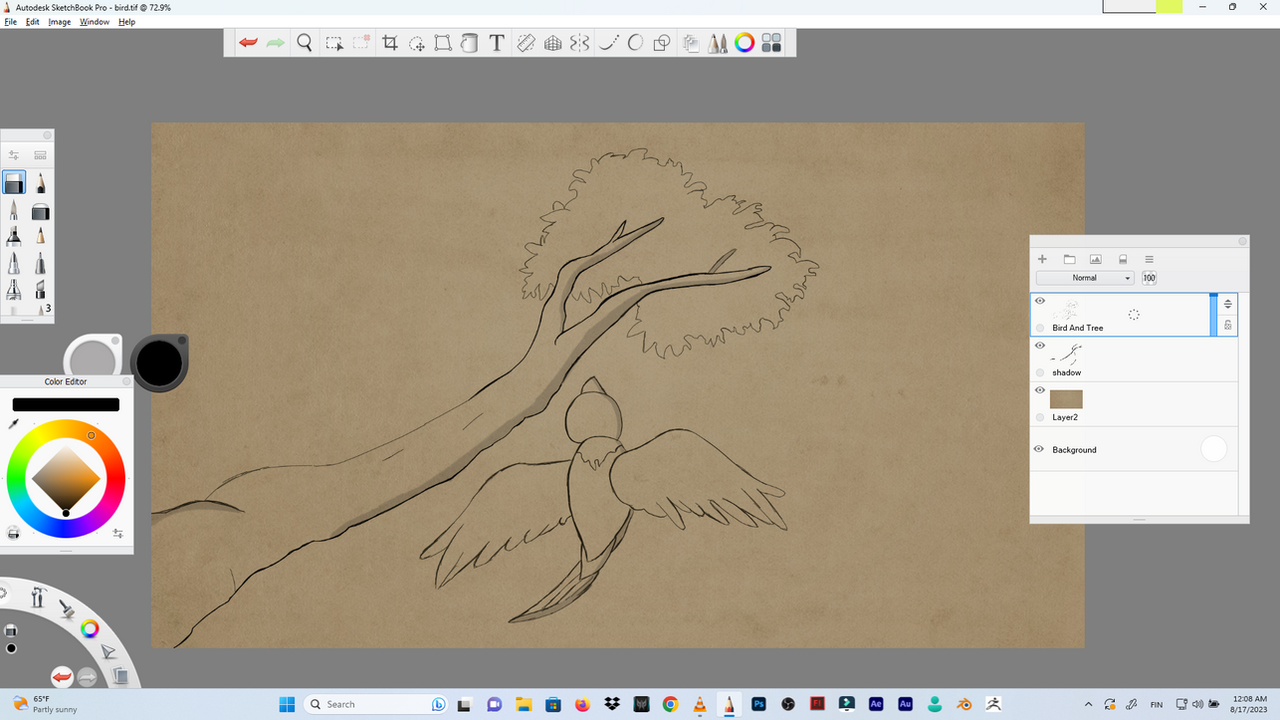The width and height of the screenshot is (1280, 720).
Task: Click the layer opacity 100 field
Action: point(1149,278)
